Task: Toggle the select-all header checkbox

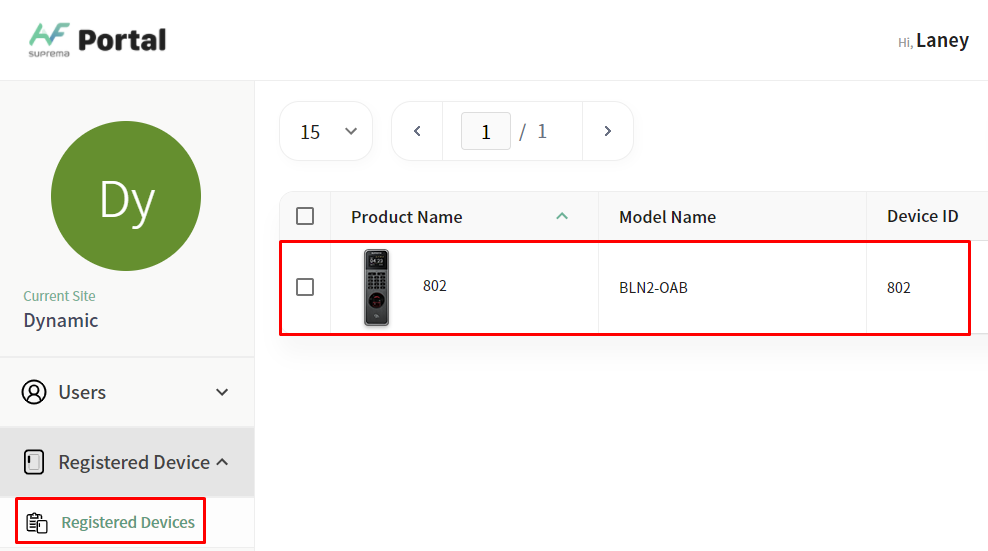Action: click(x=305, y=216)
